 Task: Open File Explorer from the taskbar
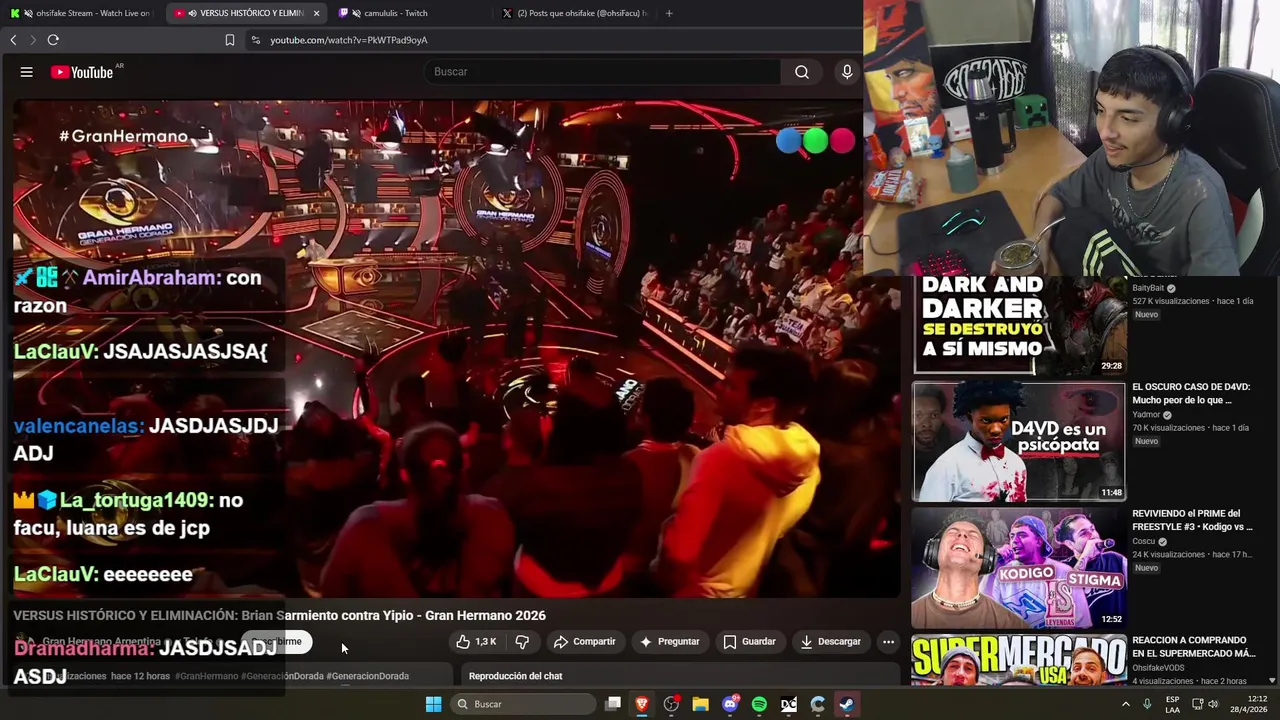click(701, 704)
